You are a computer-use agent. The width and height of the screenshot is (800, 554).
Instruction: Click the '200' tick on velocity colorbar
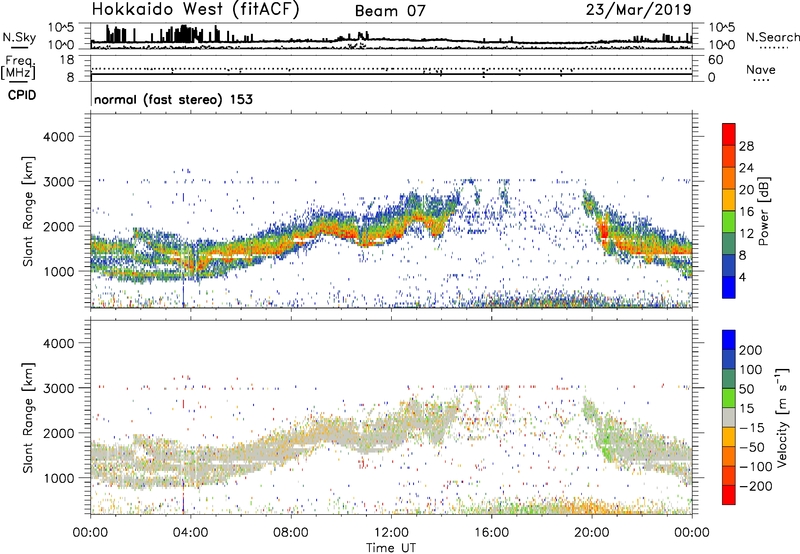point(751,350)
